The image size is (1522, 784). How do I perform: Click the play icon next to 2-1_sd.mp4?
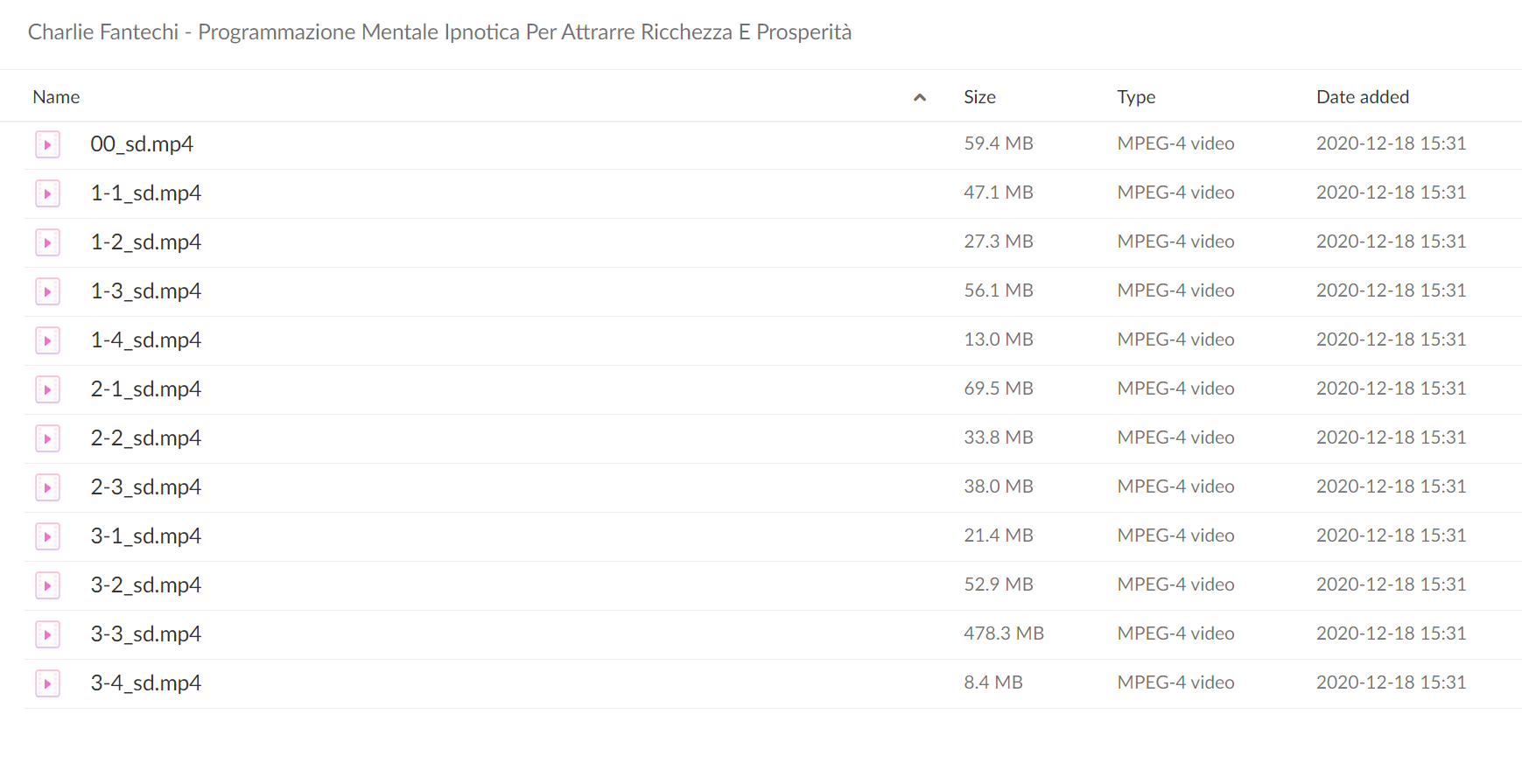coord(47,389)
